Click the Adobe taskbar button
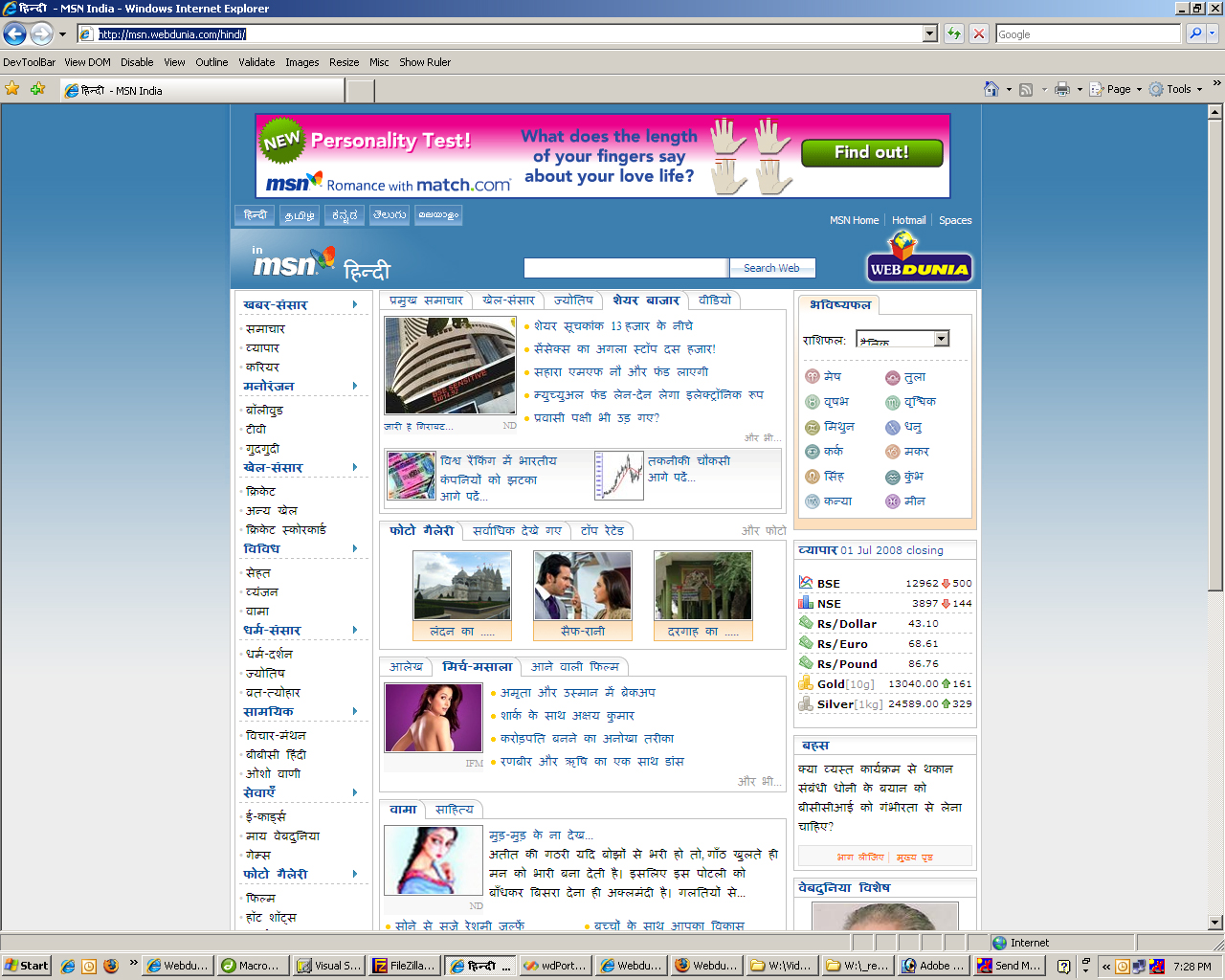This screenshot has height=980, width=1225. 933,966
